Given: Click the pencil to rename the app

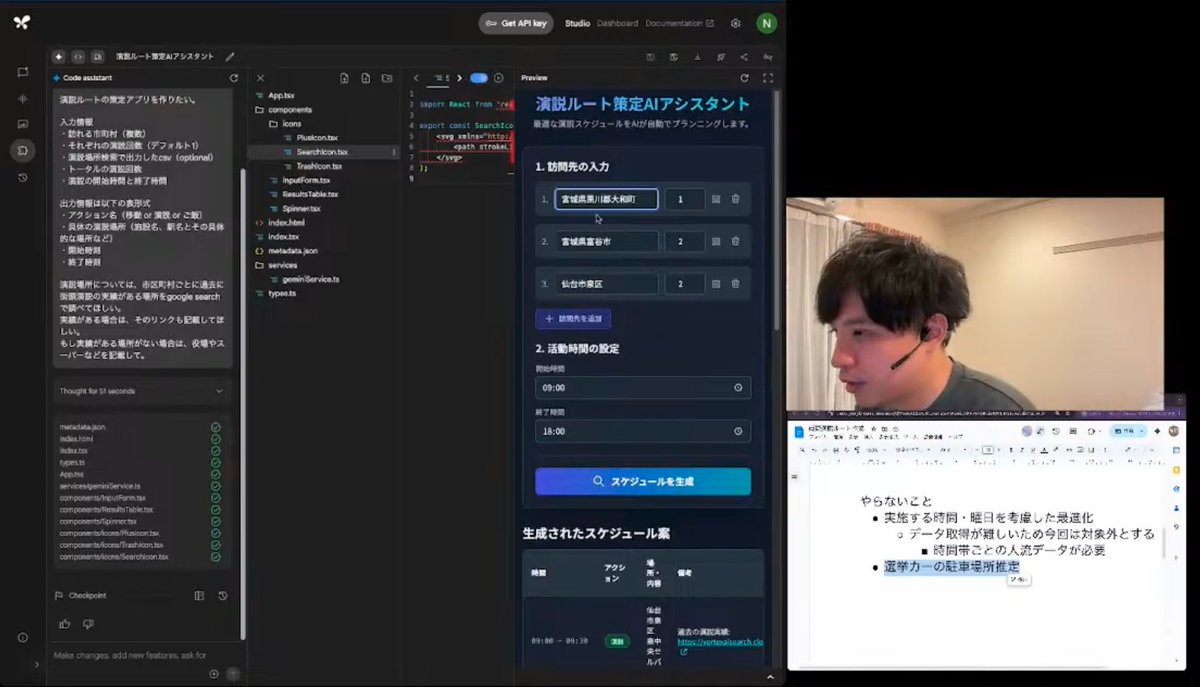Looking at the screenshot, I should tap(230, 57).
